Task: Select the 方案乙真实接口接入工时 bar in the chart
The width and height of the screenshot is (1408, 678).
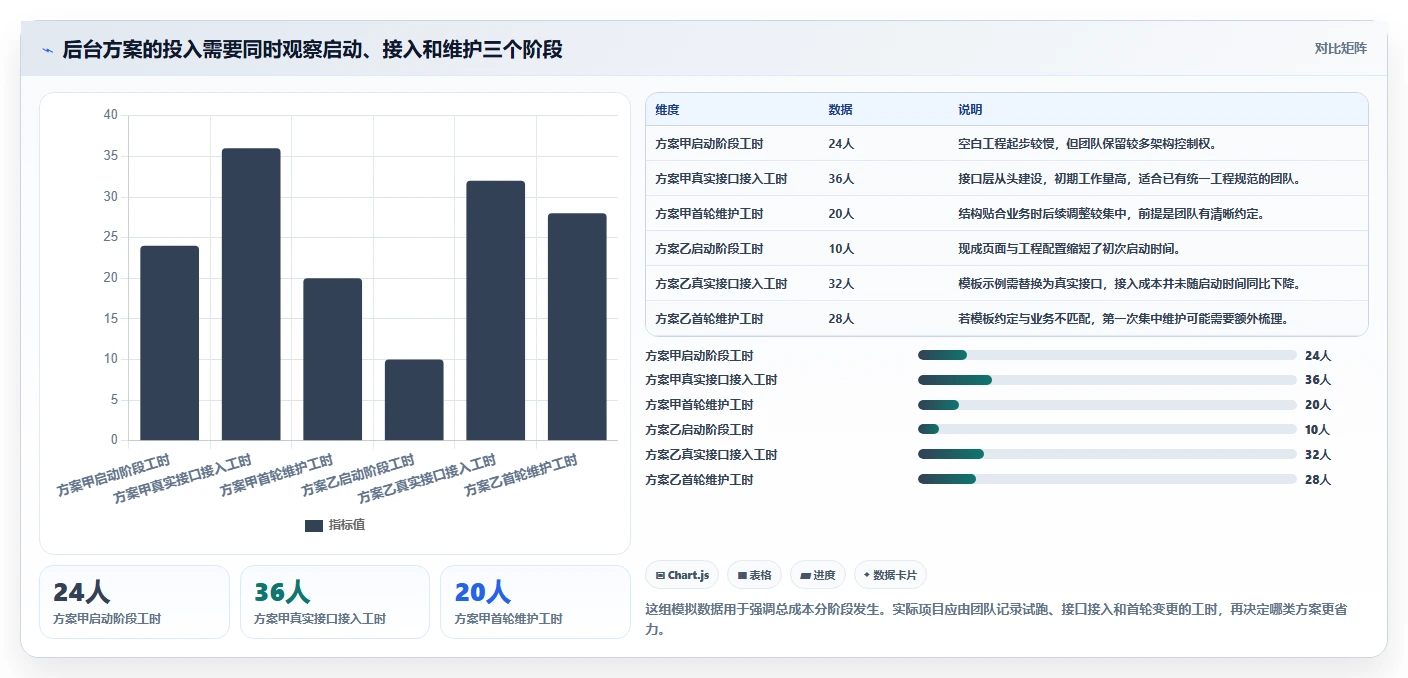Action: (x=496, y=310)
